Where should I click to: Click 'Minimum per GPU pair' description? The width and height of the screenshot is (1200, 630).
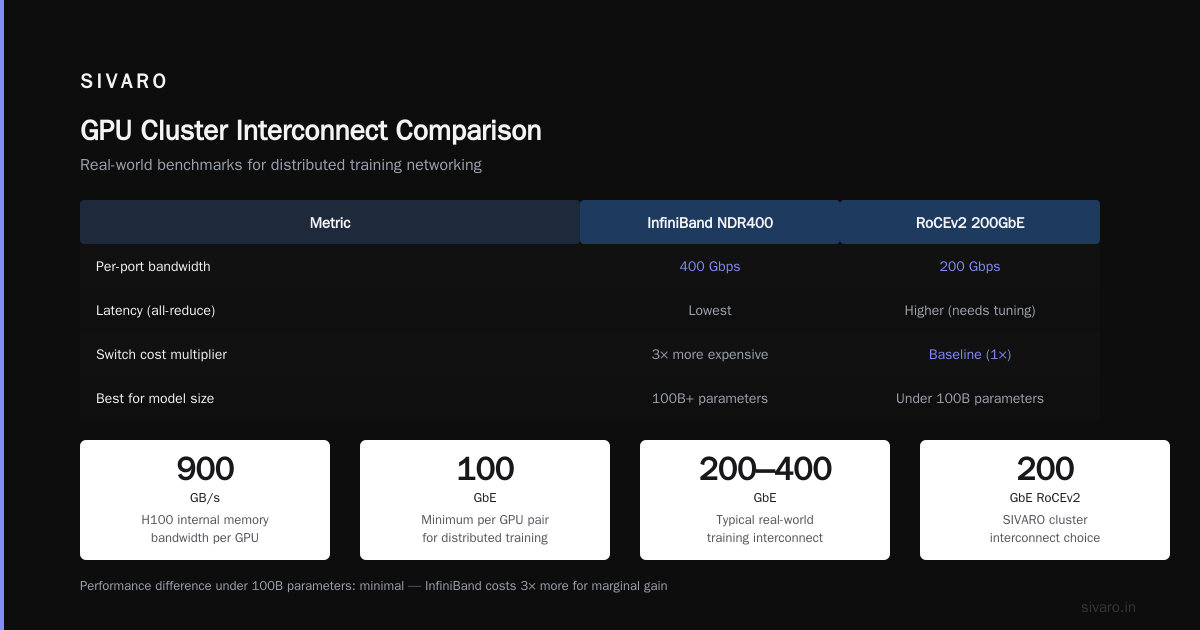[x=485, y=529]
